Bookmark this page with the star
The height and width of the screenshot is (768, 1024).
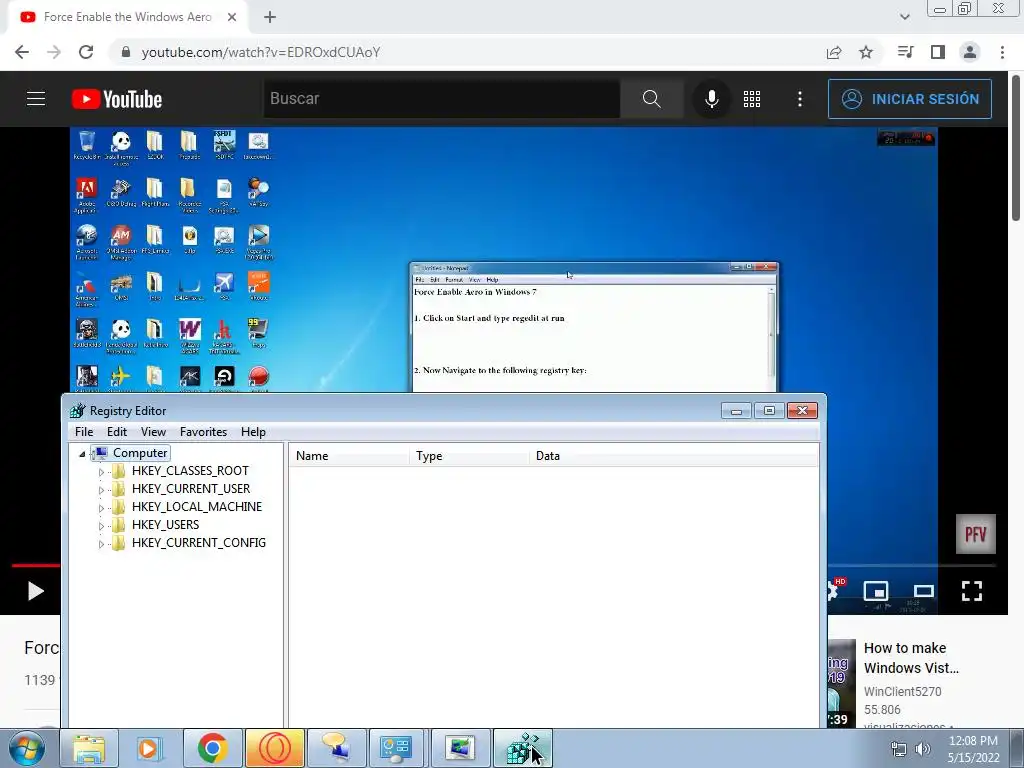(866, 52)
